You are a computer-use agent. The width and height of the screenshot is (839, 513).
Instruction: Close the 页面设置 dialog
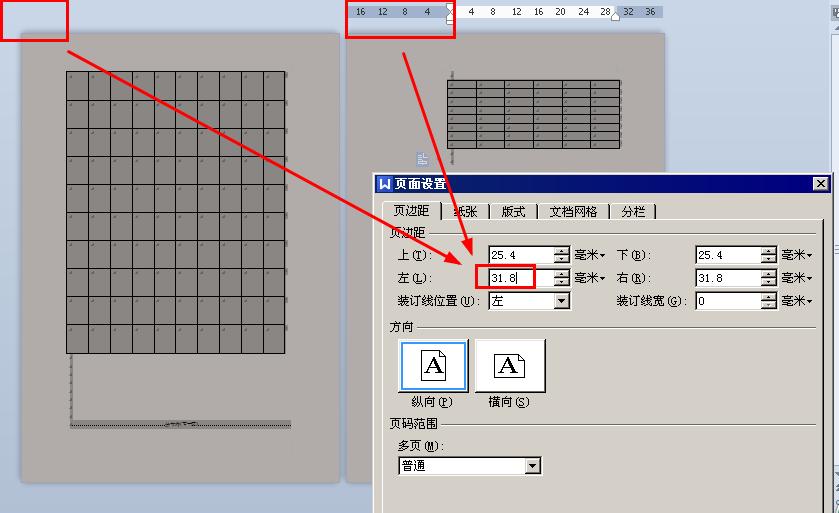[x=820, y=183]
